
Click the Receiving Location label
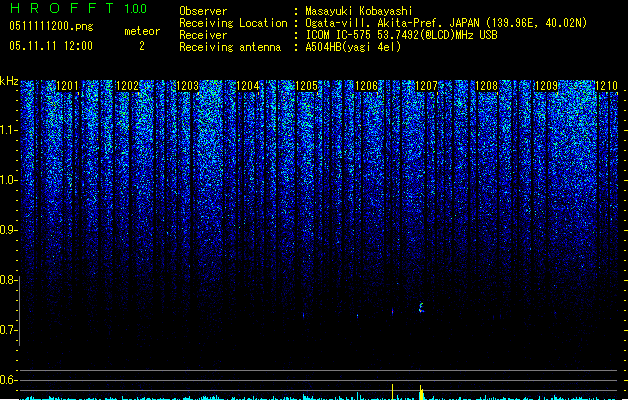[x=233, y=23]
